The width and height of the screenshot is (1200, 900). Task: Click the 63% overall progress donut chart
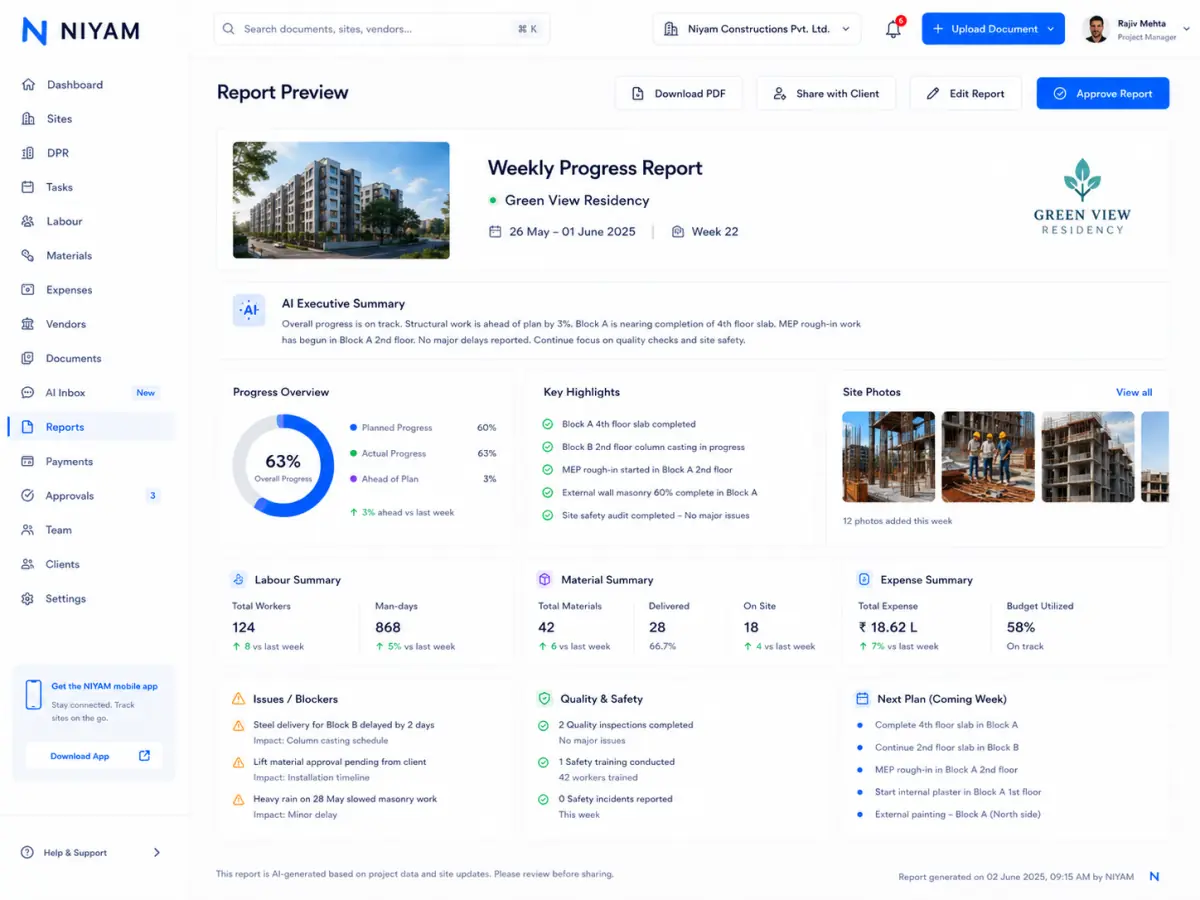283,466
